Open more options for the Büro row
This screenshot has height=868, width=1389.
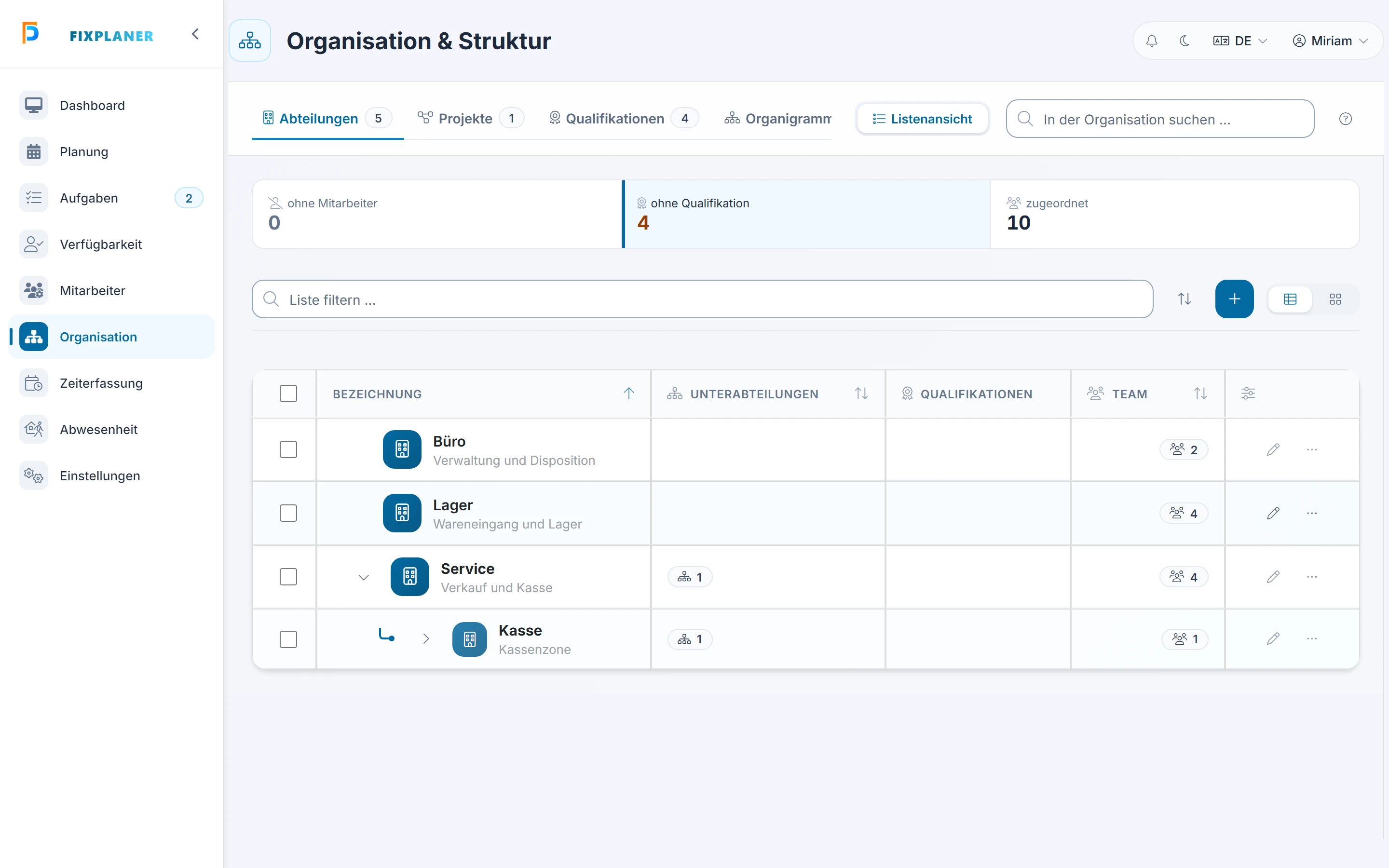(x=1311, y=449)
